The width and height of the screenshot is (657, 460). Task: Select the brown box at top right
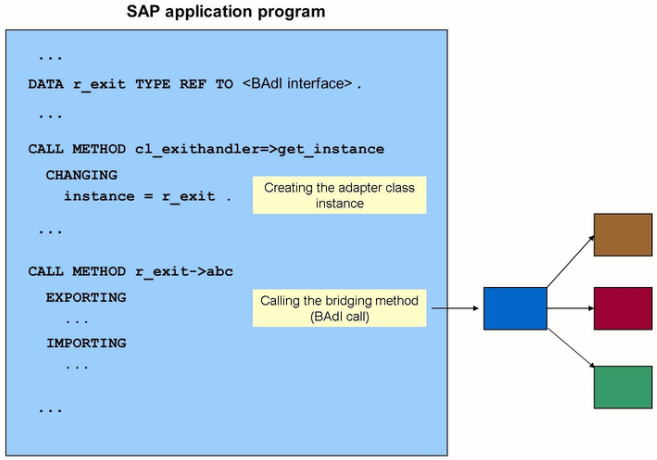click(x=622, y=234)
